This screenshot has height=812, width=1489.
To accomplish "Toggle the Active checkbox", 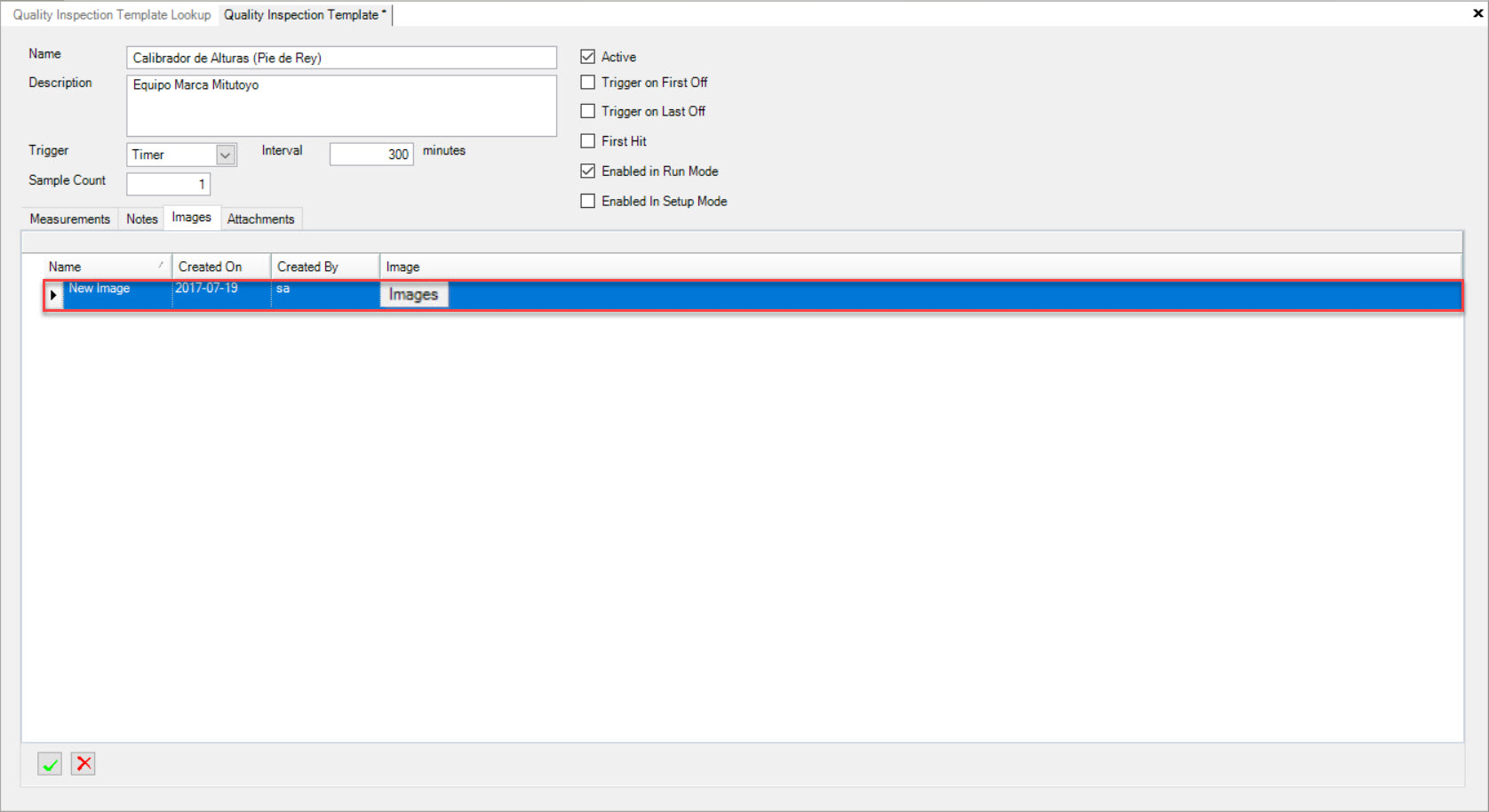I will click(587, 57).
